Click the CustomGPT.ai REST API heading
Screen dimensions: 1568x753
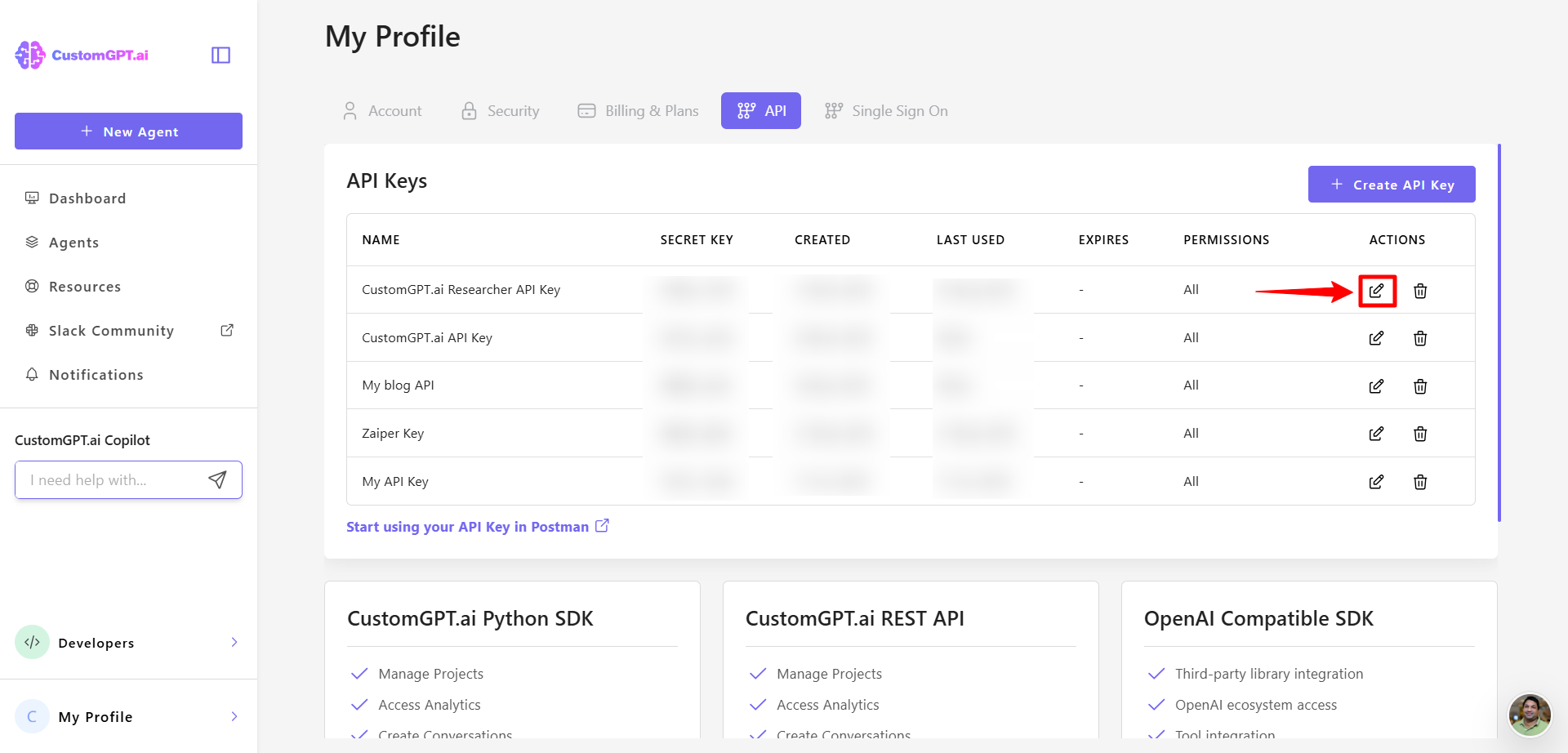(x=854, y=619)
